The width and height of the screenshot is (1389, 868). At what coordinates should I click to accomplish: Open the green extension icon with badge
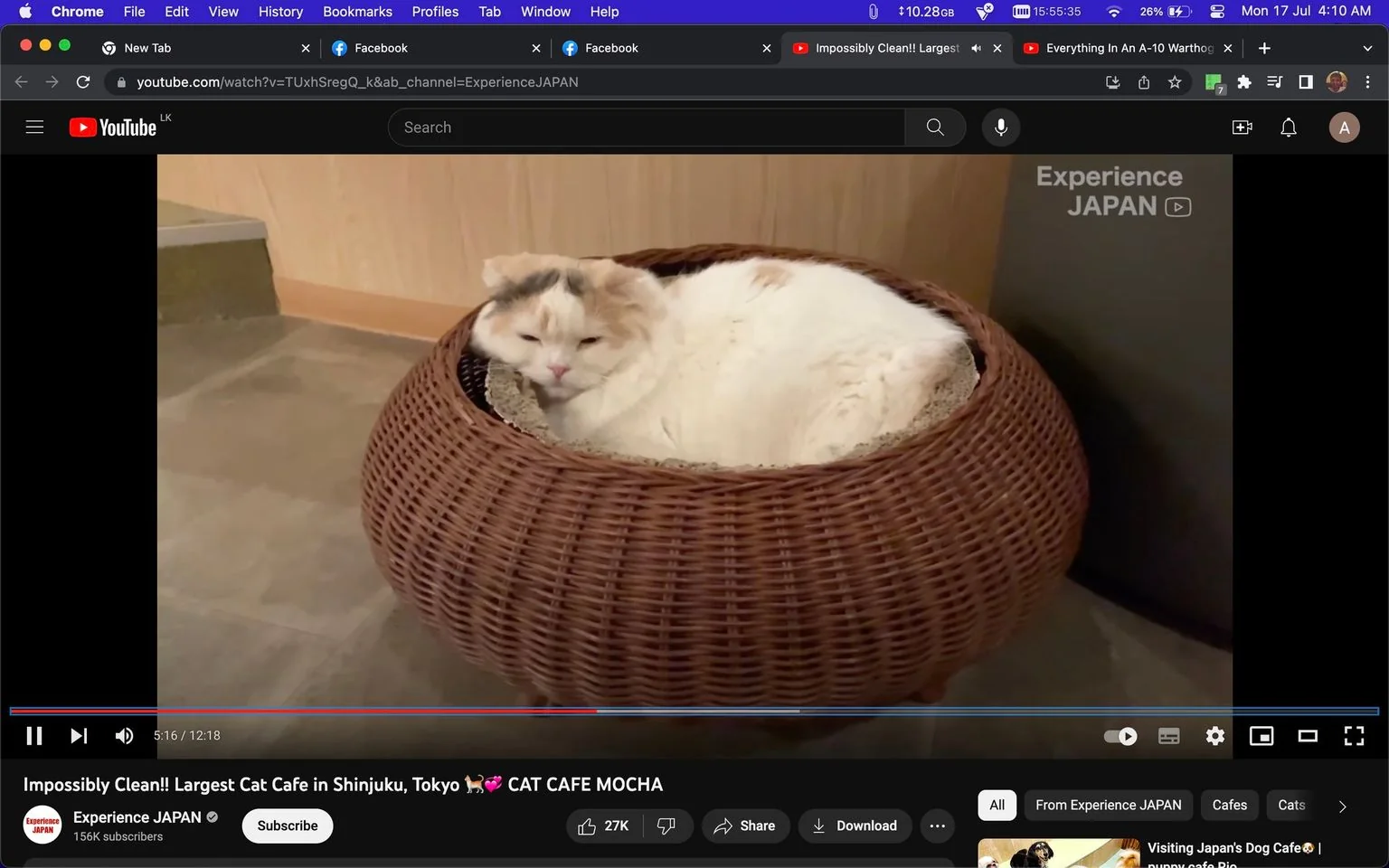(1214, 83)
